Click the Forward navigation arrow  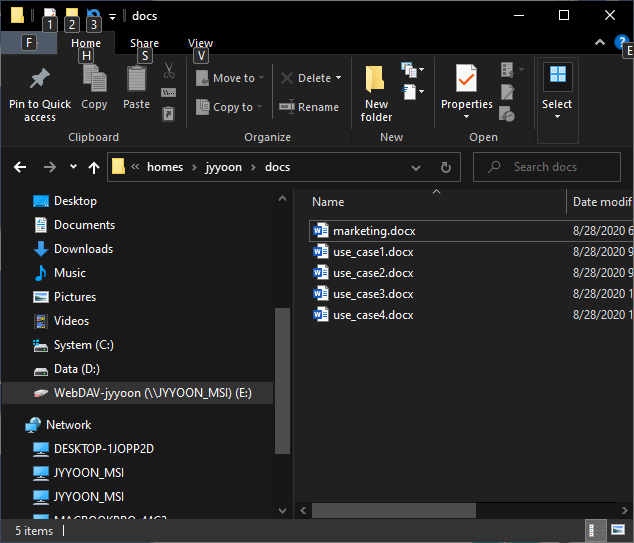pos(50,167)
